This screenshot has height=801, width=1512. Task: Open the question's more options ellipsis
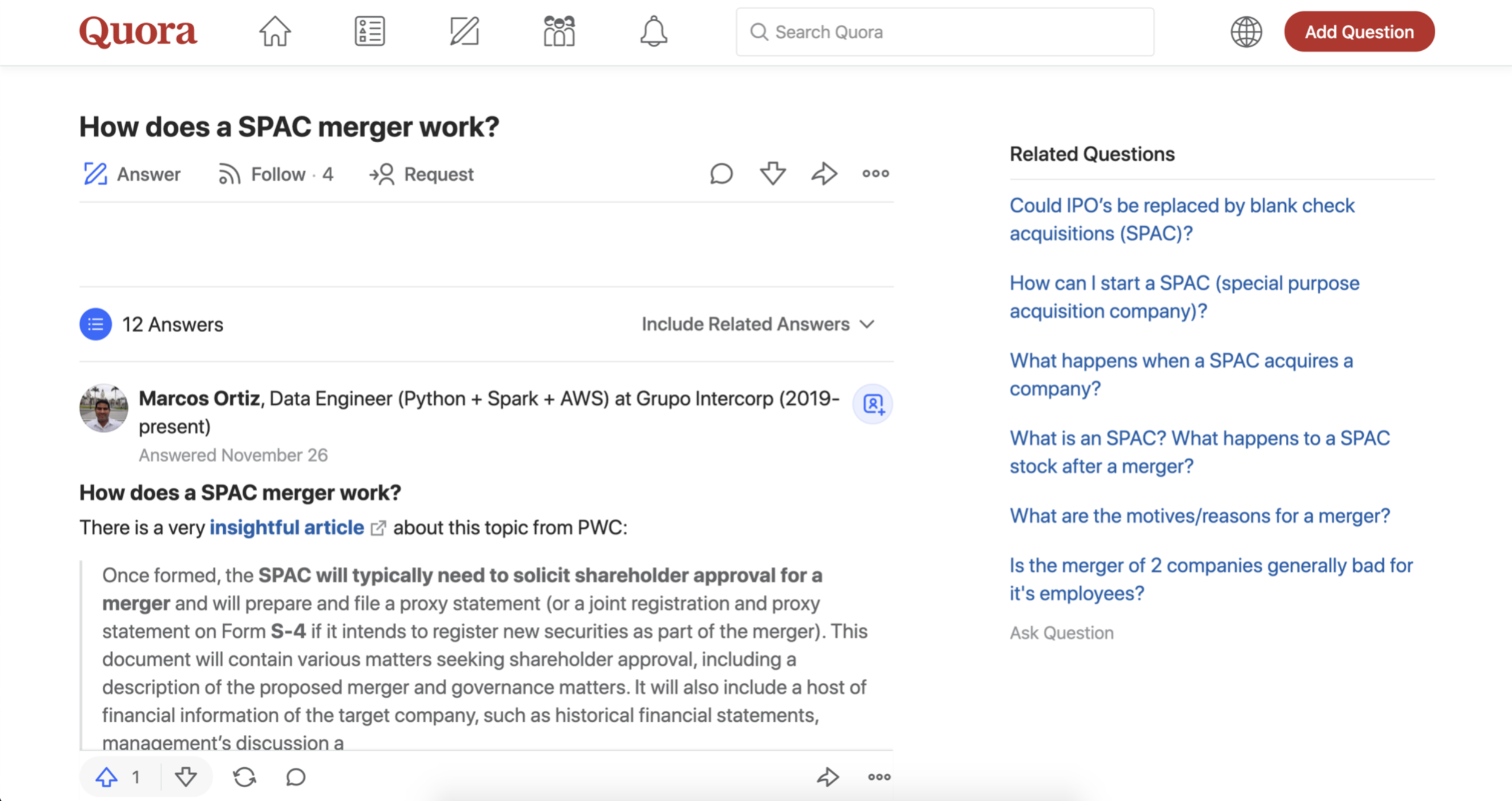point(875,174)
